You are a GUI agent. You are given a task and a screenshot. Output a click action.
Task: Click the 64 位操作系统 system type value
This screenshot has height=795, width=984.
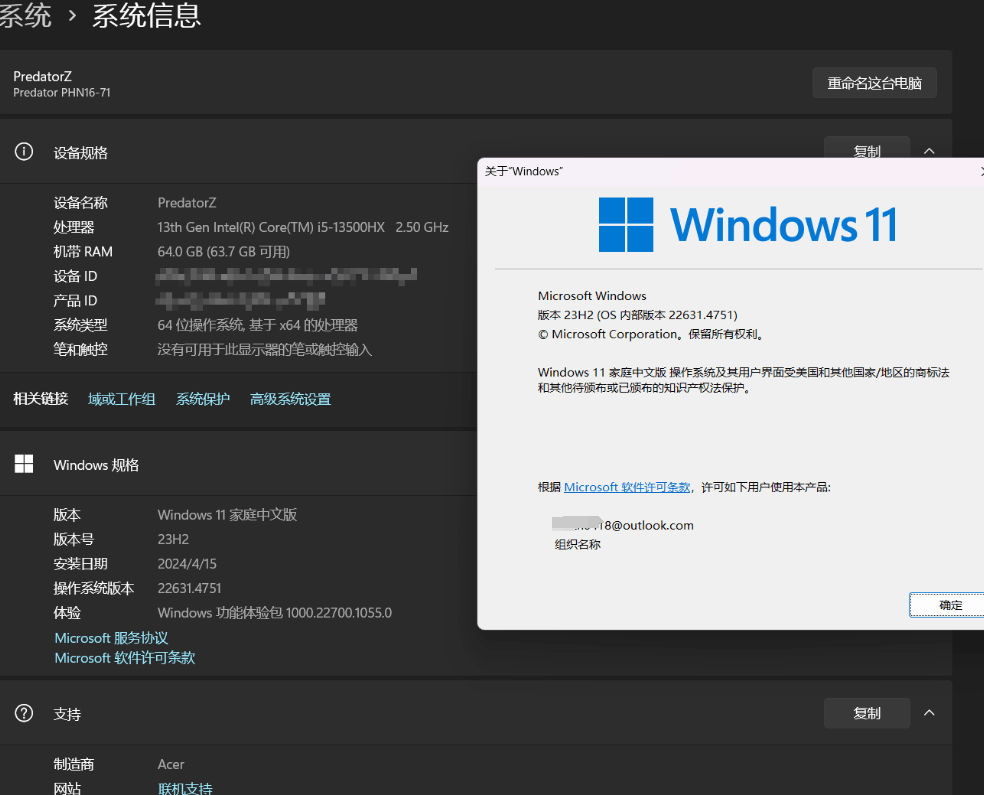tap(257, 325)
